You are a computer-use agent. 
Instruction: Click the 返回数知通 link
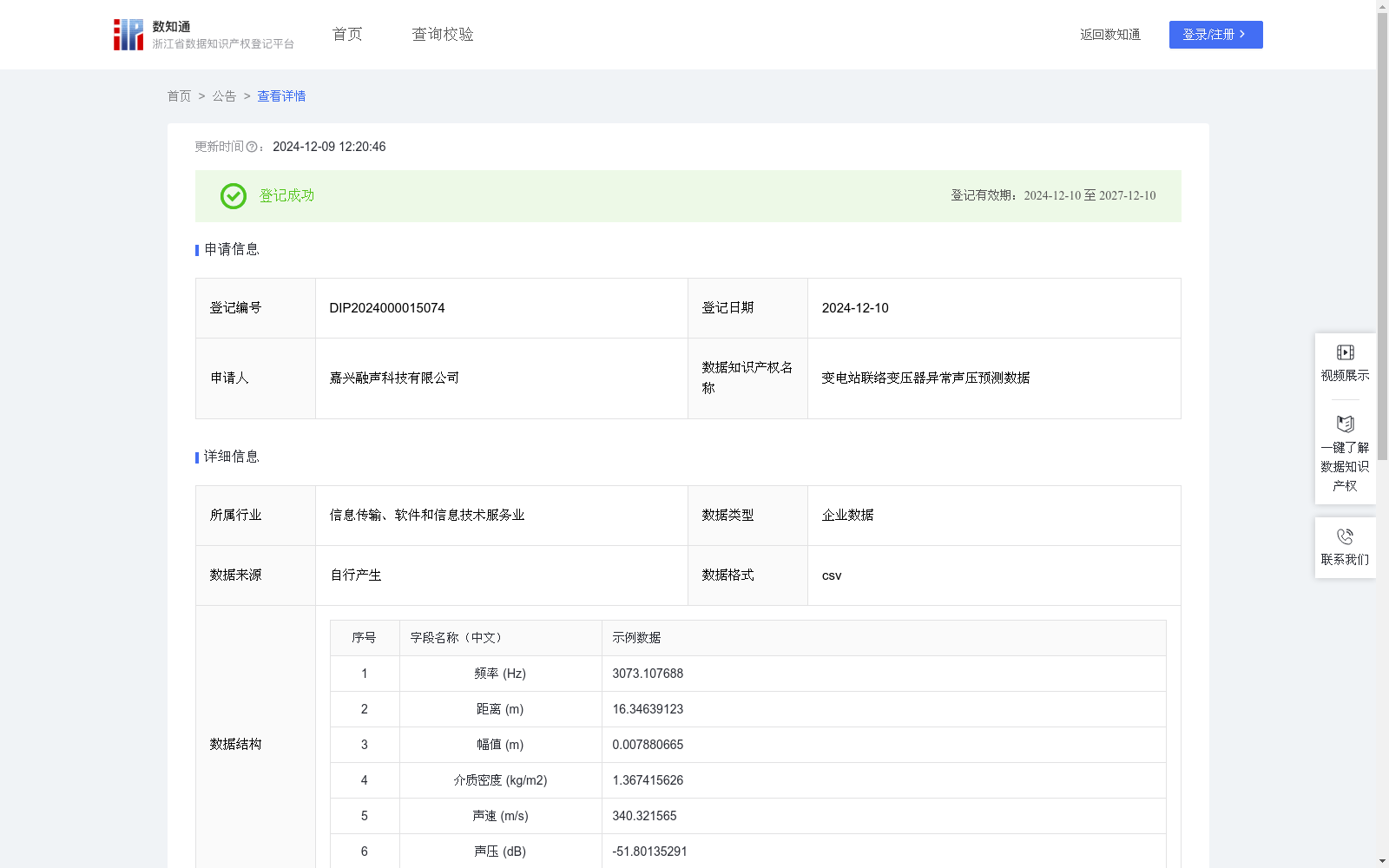(x=1110, y=35)
